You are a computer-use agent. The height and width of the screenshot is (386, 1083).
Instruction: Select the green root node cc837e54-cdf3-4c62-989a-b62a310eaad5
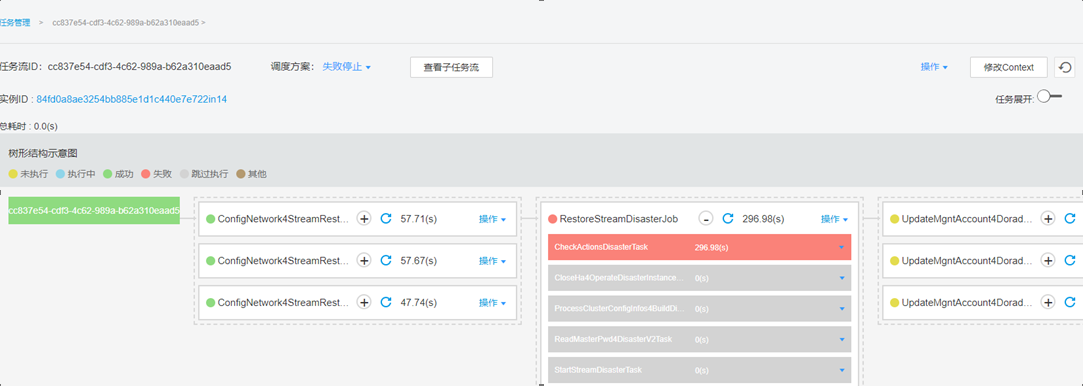(x=94, y=210)
